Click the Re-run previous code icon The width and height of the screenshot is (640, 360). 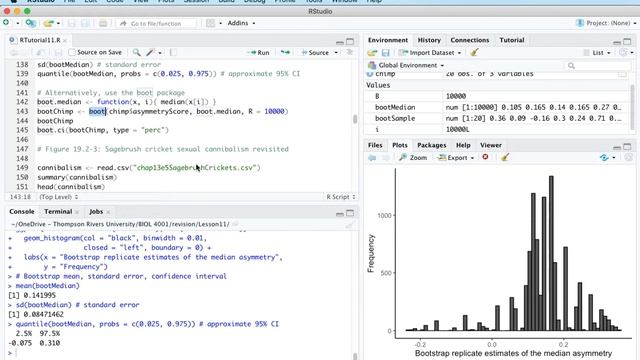[x=285, y=52]
